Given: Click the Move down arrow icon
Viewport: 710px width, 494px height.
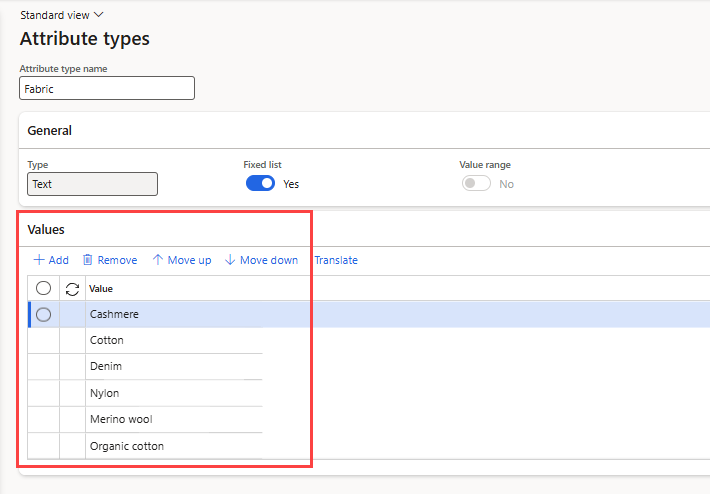Looking at the screenshot, I should click(x=230, y=260).
